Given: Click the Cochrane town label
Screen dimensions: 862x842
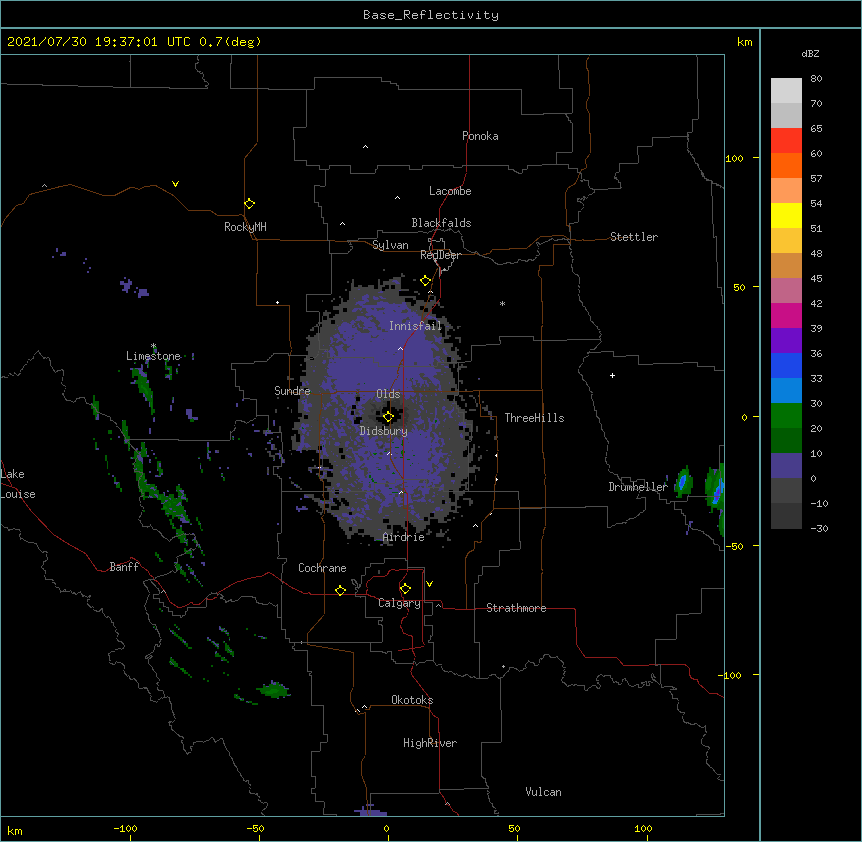Looking at the screenshot, I should [x=322, y=568].
